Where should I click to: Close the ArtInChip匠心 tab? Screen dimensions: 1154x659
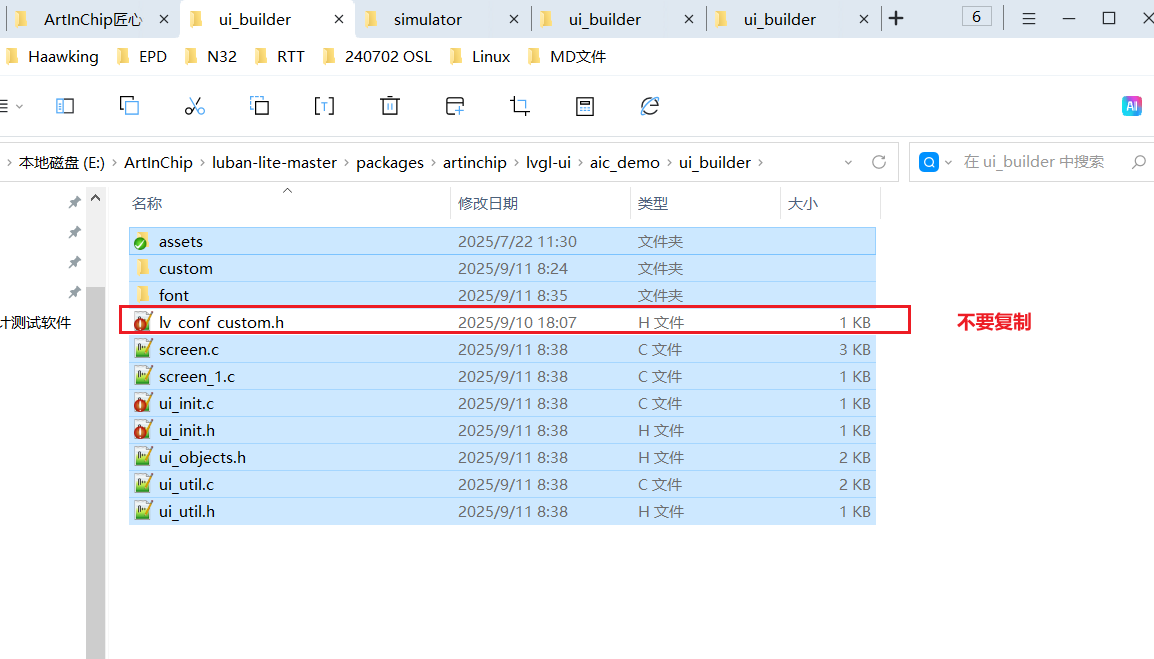point(163,19)
